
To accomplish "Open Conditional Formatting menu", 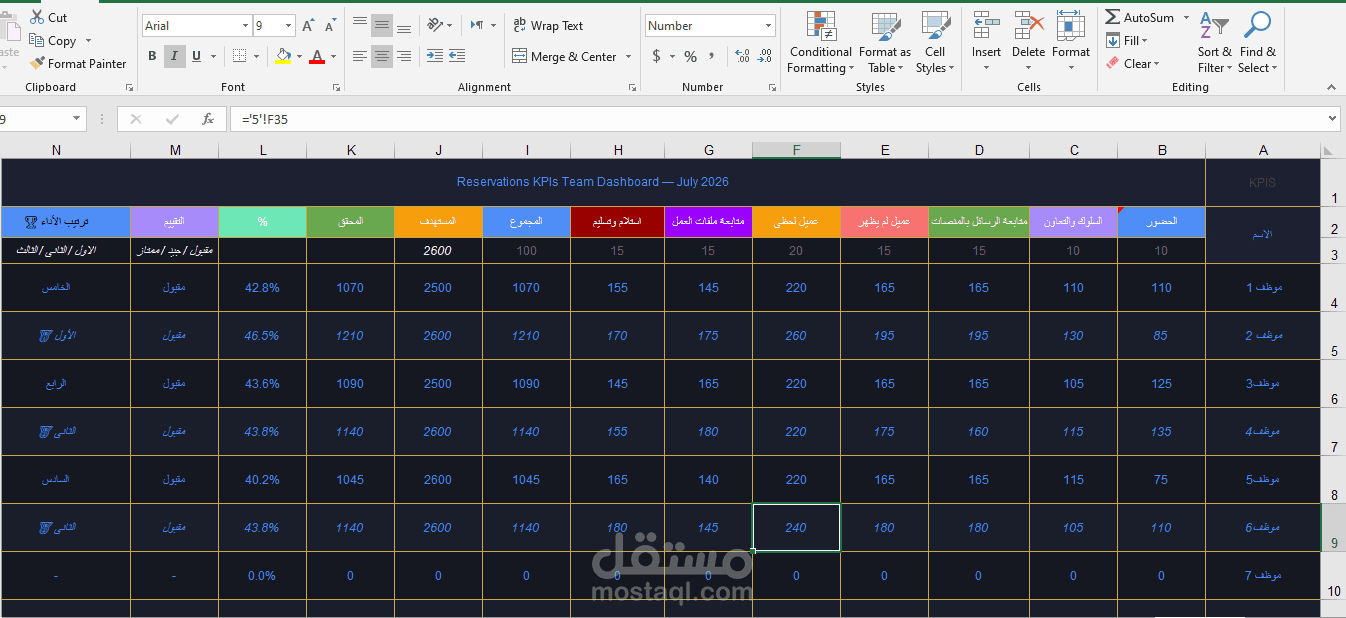I will [x=820, y=43].
